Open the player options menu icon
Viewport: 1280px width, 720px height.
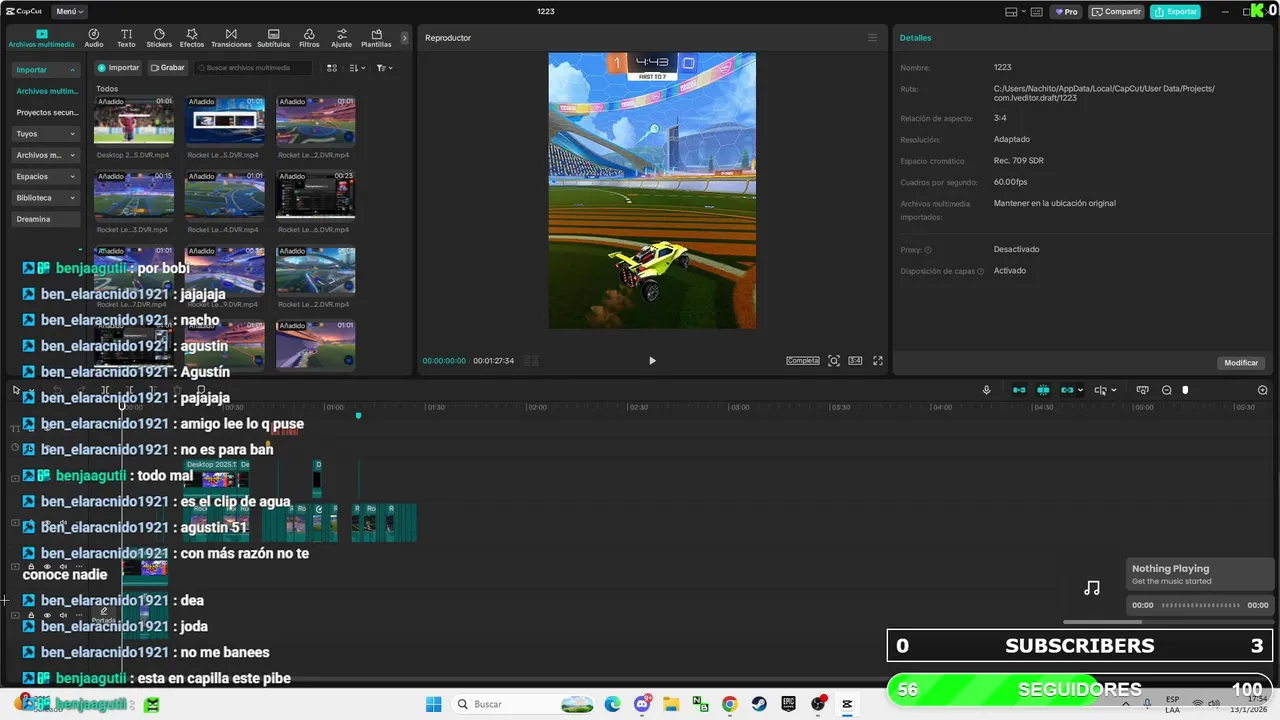click(872, 38)
